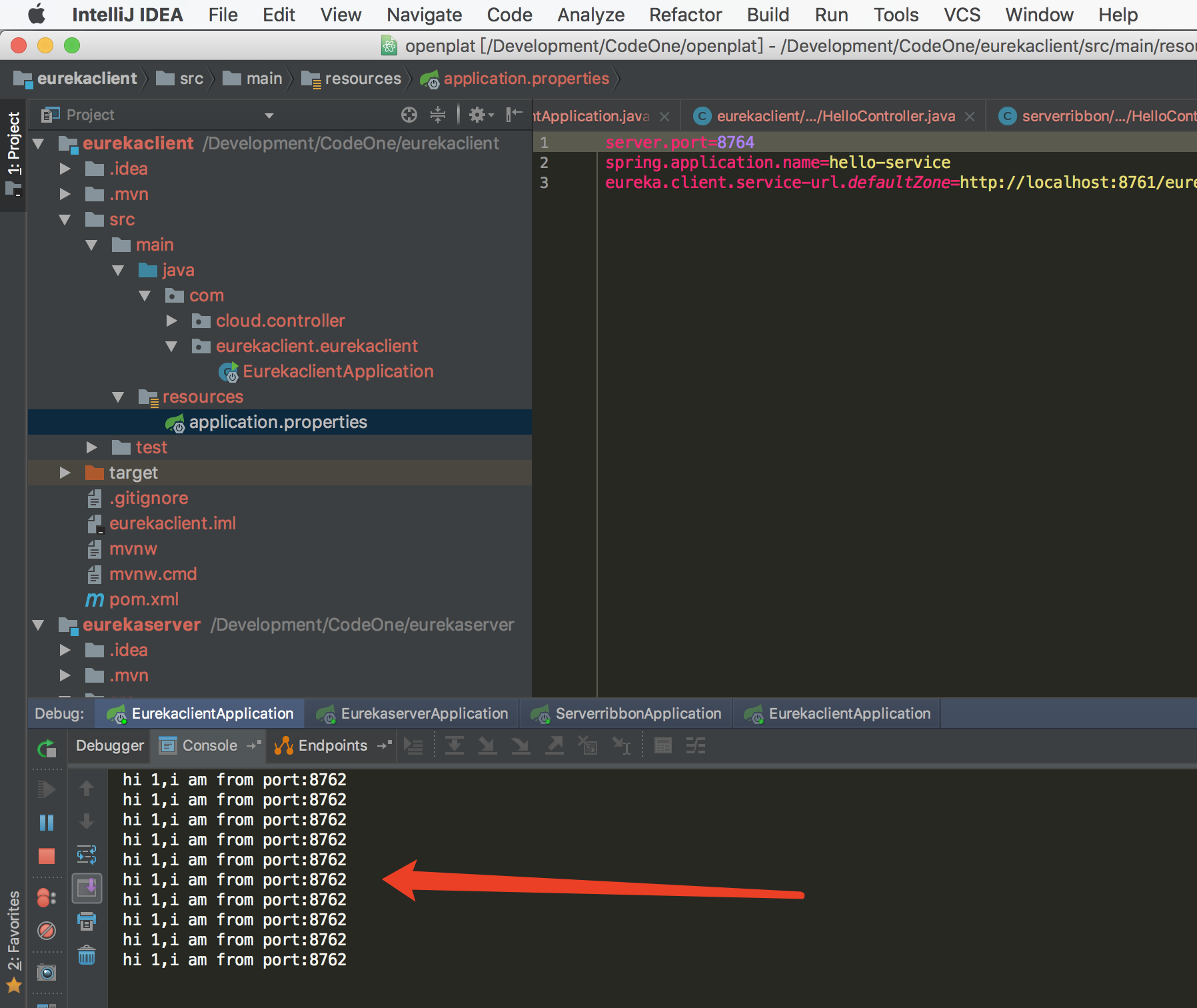Click the resources breadcrumb
Screen dimensions: 1197x1008
351,79
